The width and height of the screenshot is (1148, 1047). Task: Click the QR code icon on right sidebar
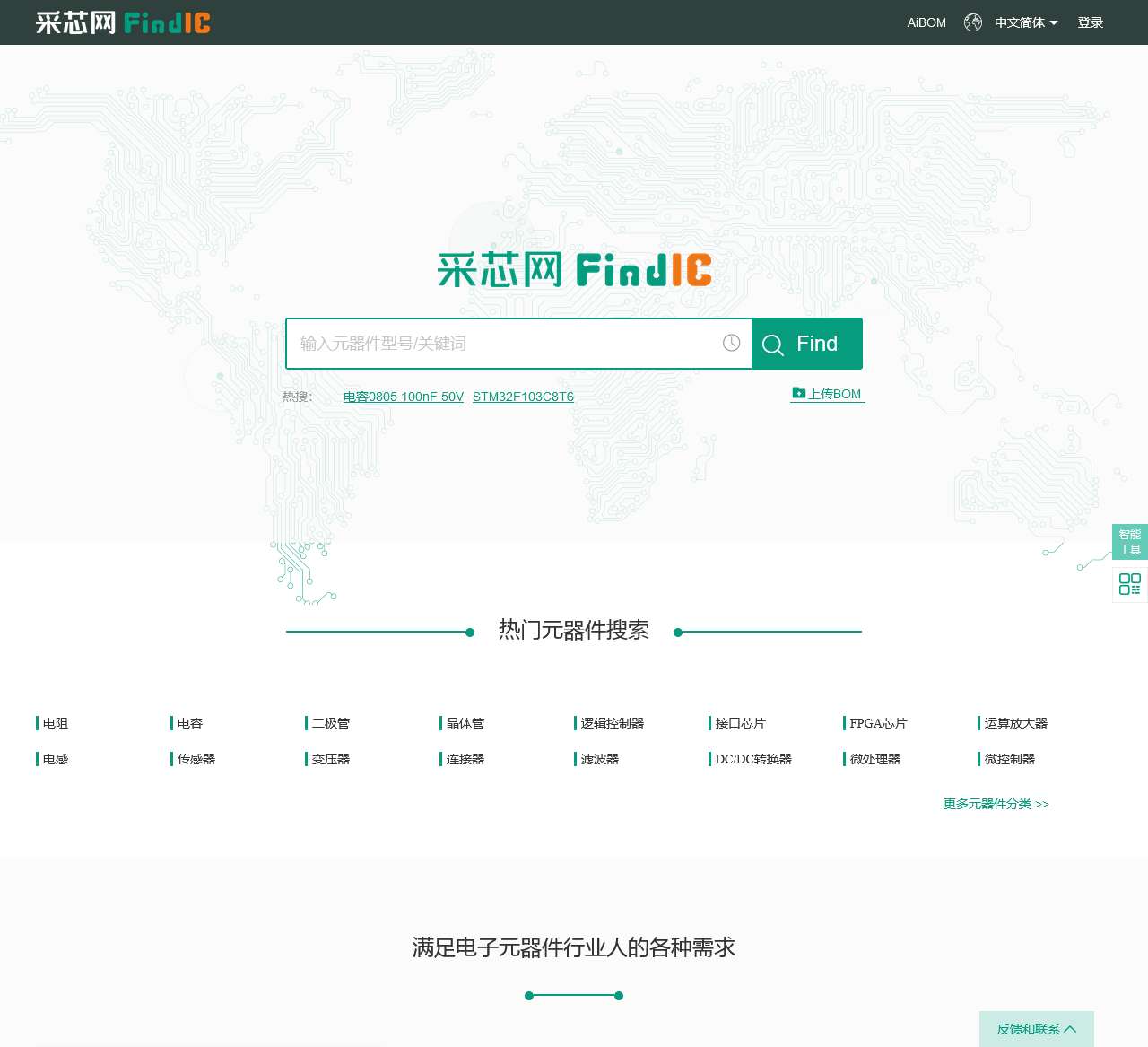[1129, 584]
